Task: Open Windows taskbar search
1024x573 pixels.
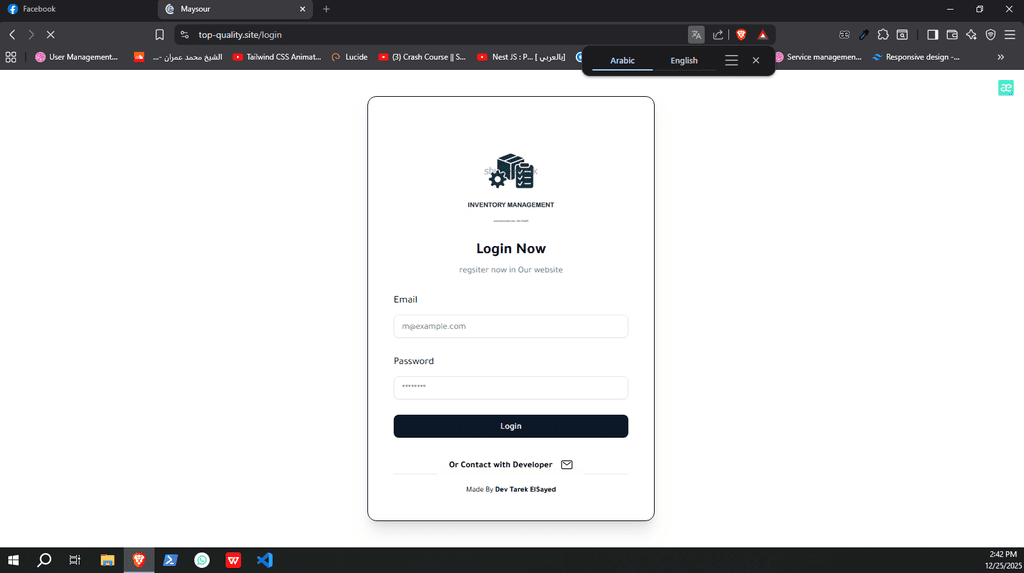Action: tap(44, 560)
